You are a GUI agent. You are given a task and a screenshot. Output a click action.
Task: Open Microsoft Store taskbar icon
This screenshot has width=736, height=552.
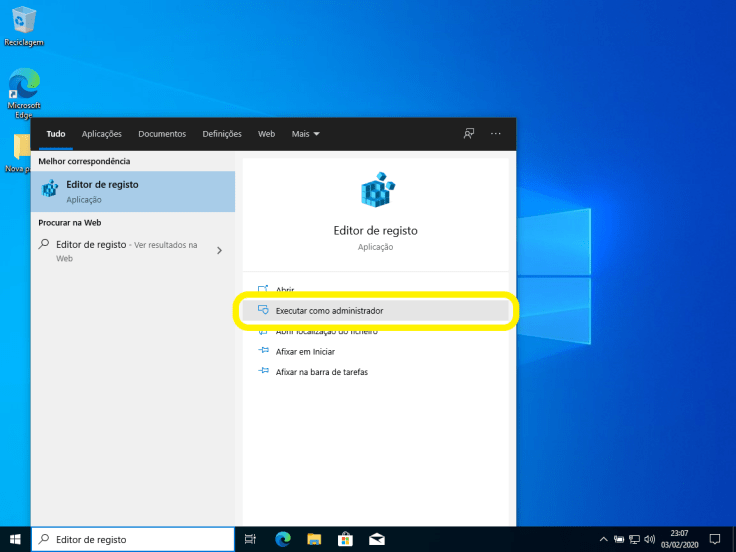click(x=344, y=539)
